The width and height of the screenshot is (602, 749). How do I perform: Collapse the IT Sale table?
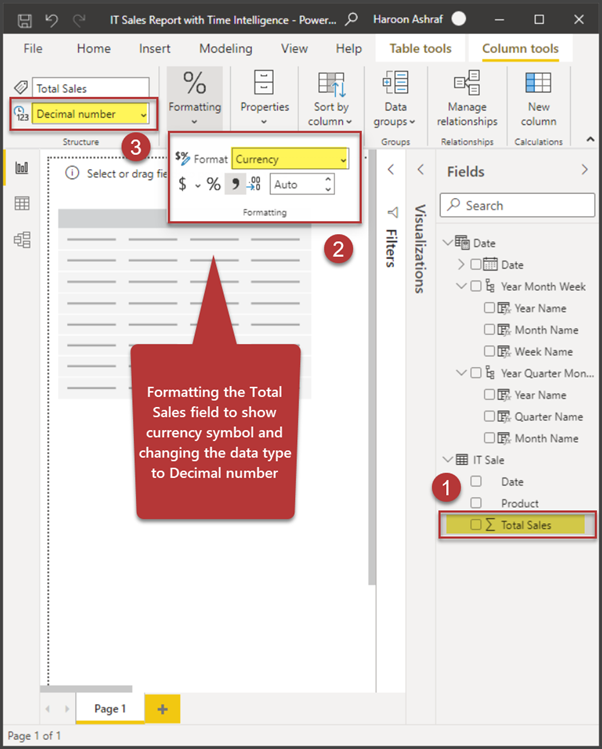click(x=448, y=459)
